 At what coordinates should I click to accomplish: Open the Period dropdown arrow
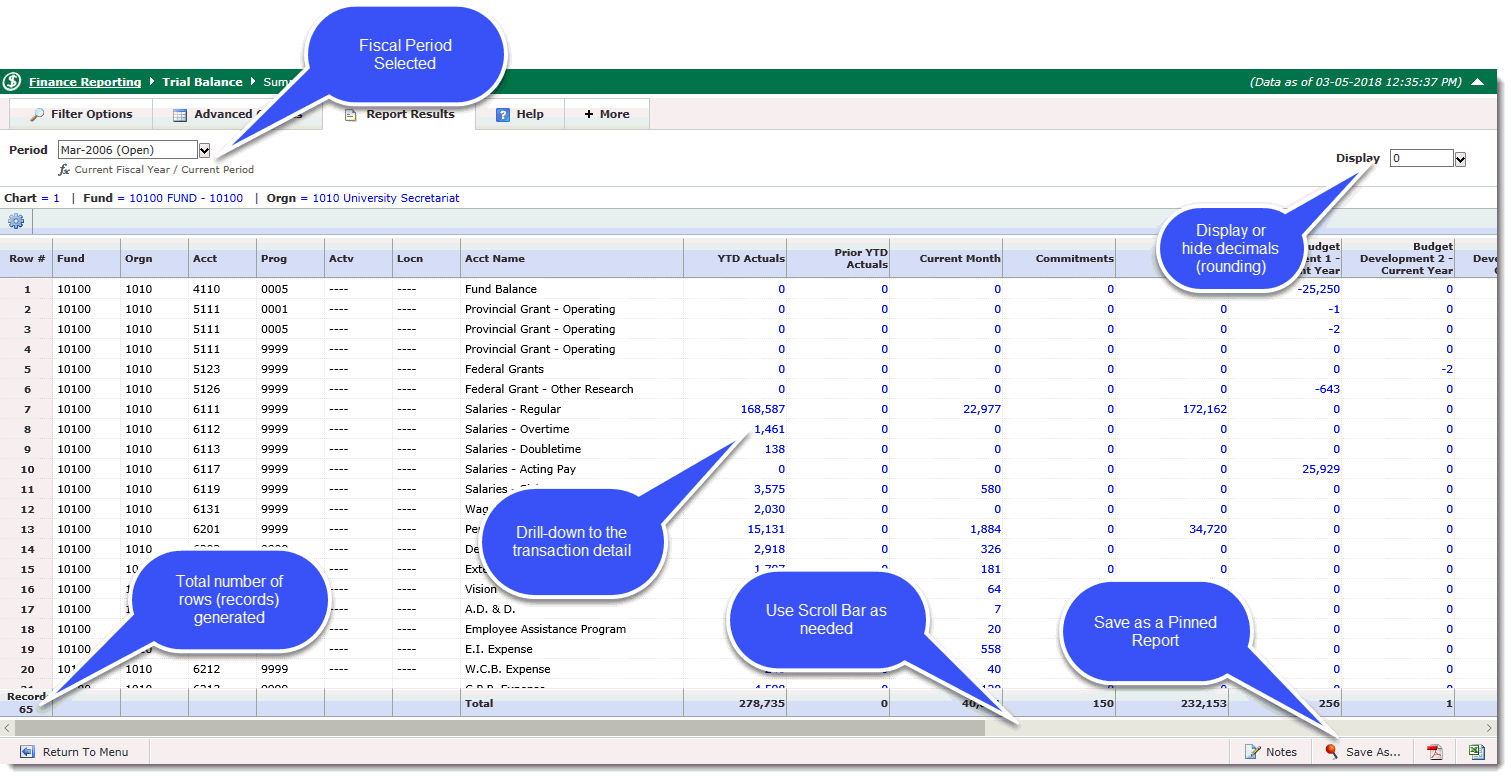[204, 150]
